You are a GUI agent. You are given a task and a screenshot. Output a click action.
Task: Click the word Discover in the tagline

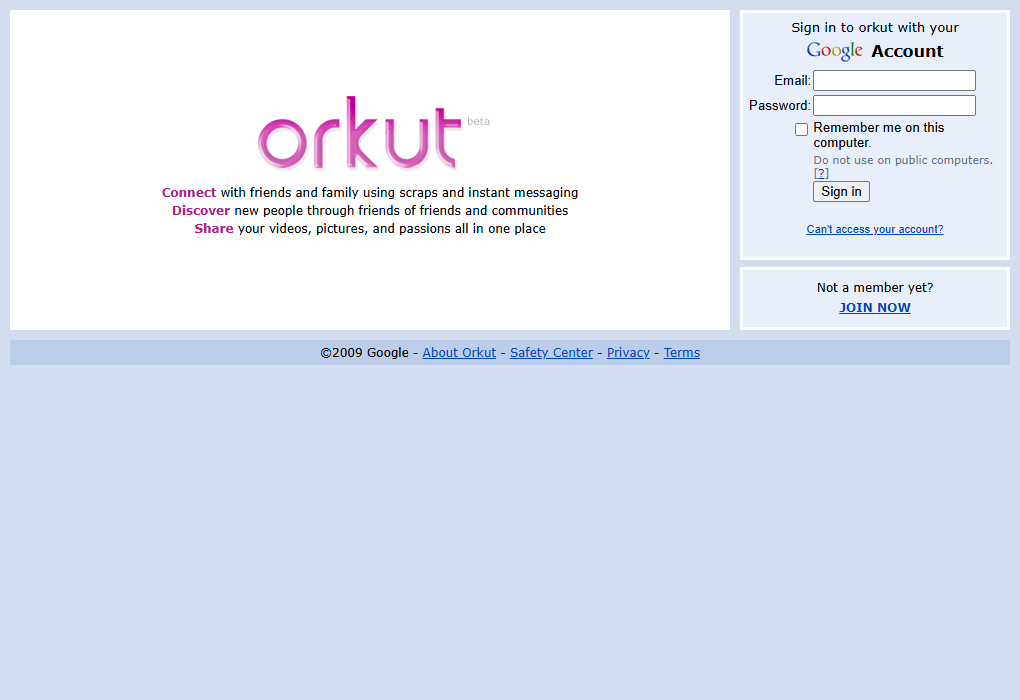click(x=201, y=211)
